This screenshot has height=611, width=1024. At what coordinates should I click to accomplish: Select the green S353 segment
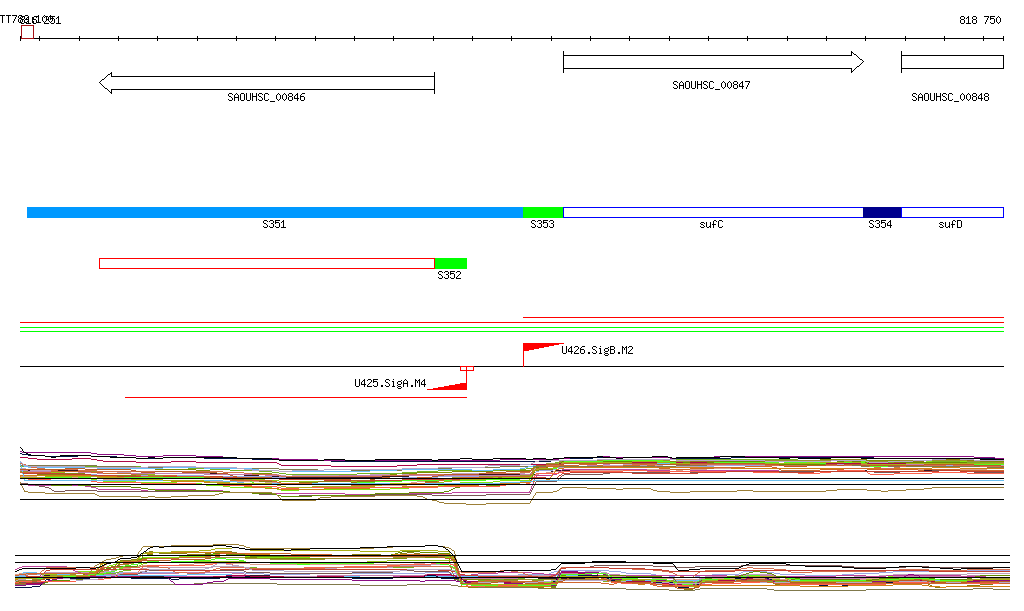(543, 212)
